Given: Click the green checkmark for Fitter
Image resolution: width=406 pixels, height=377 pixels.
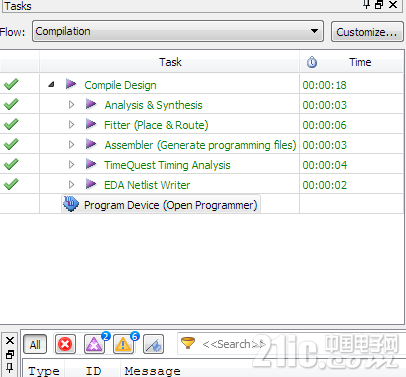Looking at the screenshot, I should pos(11,124).
